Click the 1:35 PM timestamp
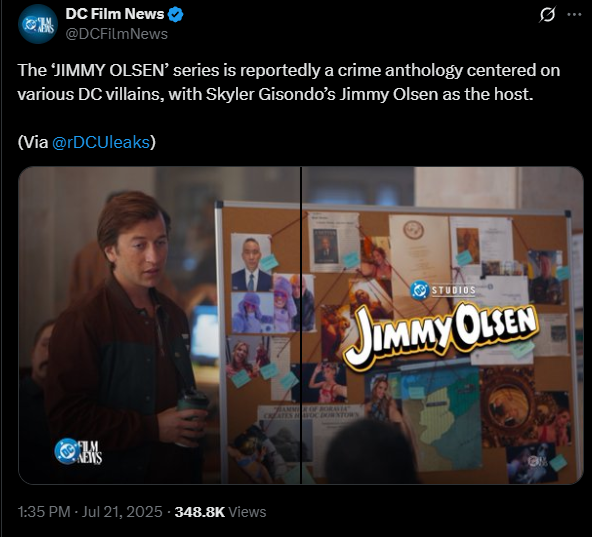The image size is (592, 537). pyautogui.click(x=44, y=512)
